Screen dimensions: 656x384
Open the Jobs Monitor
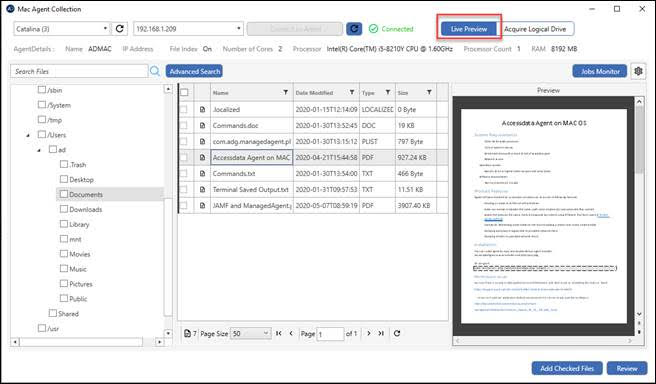click(600, 71)
